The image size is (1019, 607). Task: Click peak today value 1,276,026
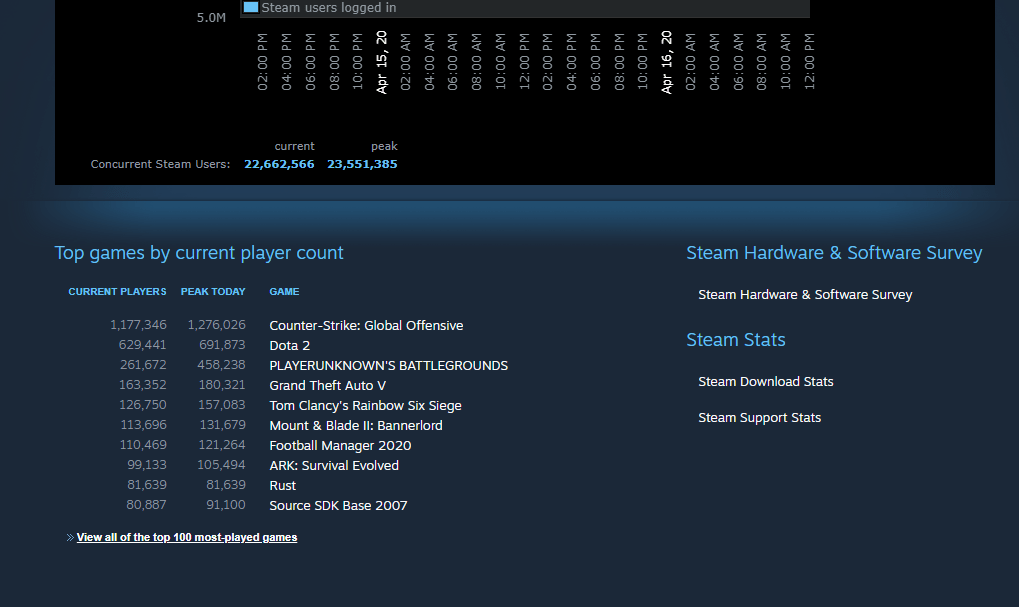point(217,325)
